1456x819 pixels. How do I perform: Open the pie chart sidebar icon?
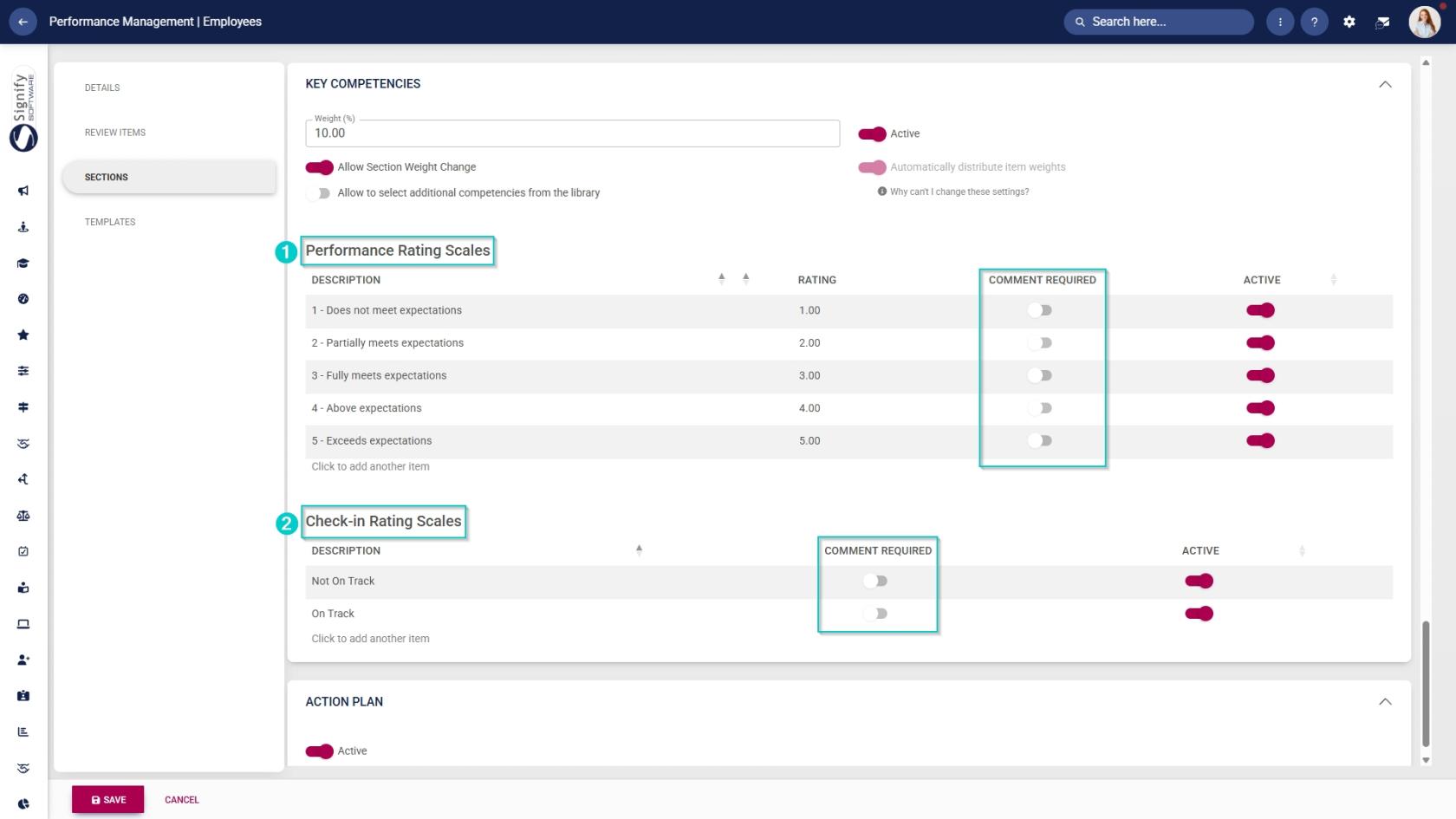23,803
